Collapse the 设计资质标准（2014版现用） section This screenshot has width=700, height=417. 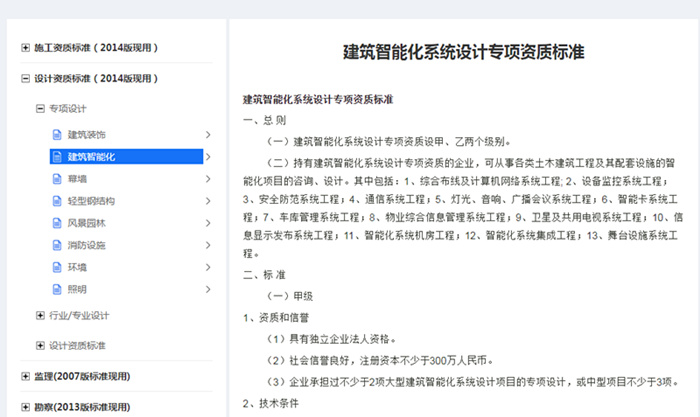click(25, 78)
